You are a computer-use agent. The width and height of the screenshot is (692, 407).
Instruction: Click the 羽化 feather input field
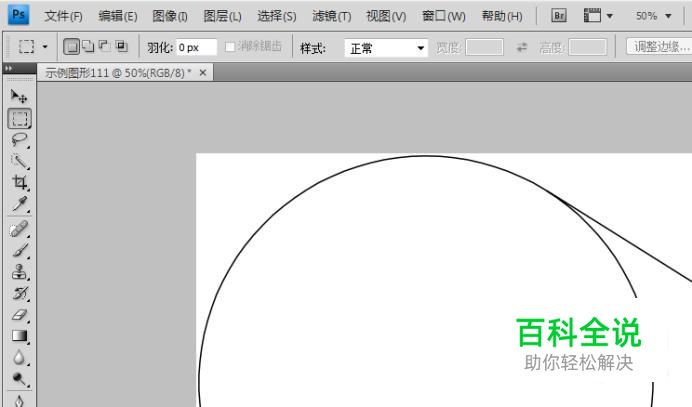196,47
